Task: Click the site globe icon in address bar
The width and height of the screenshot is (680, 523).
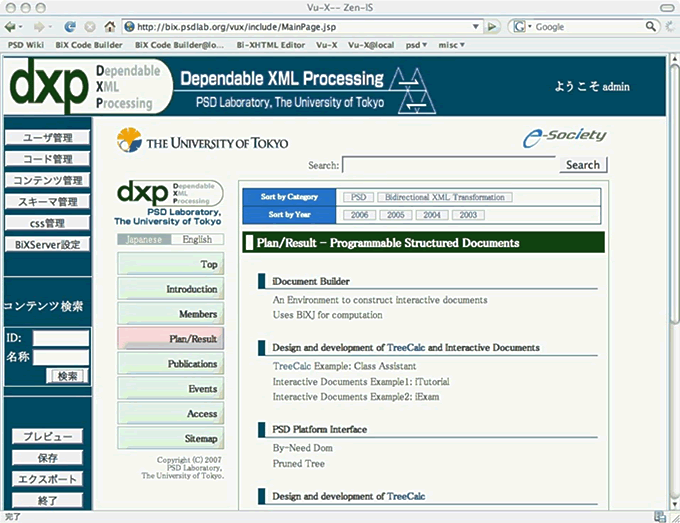Action: click(x=129, y=27)
